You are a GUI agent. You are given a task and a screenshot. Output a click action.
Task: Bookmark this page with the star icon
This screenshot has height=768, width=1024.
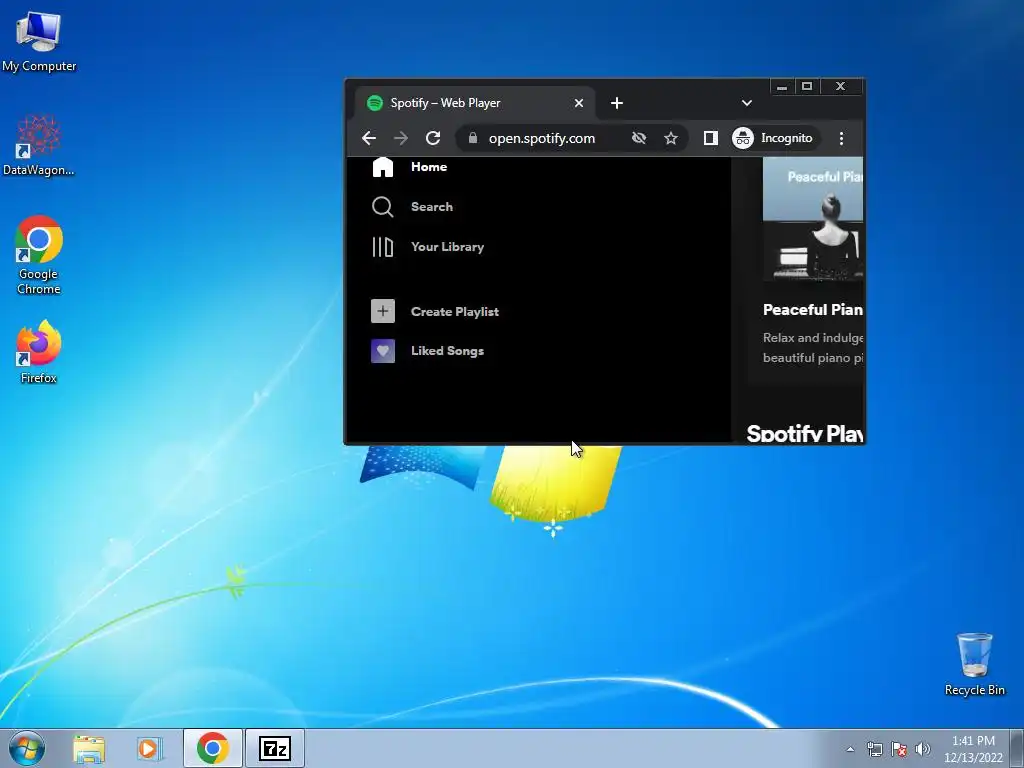[x=671, y=138]
